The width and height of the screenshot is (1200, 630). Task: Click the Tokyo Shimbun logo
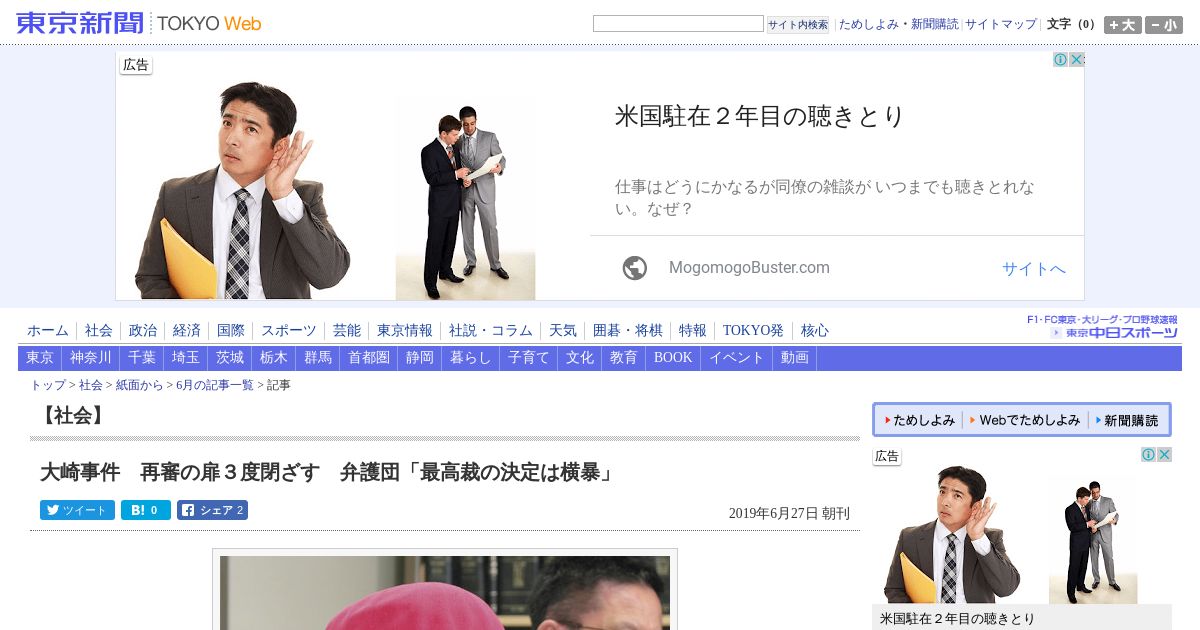139,23
